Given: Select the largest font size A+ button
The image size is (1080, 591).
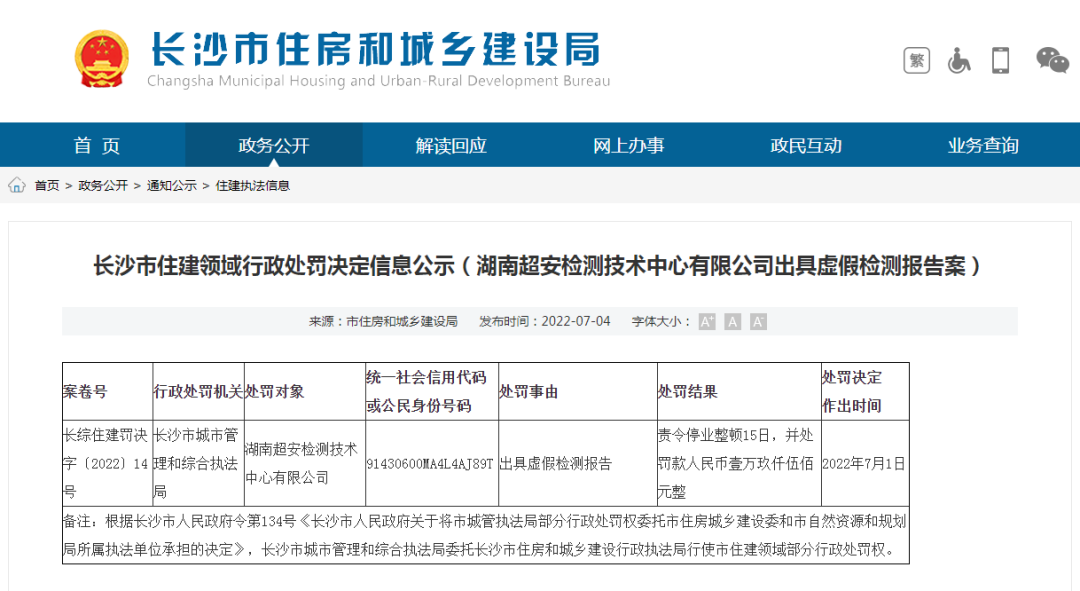Looking at the screenshot, I should coord(707,321).
